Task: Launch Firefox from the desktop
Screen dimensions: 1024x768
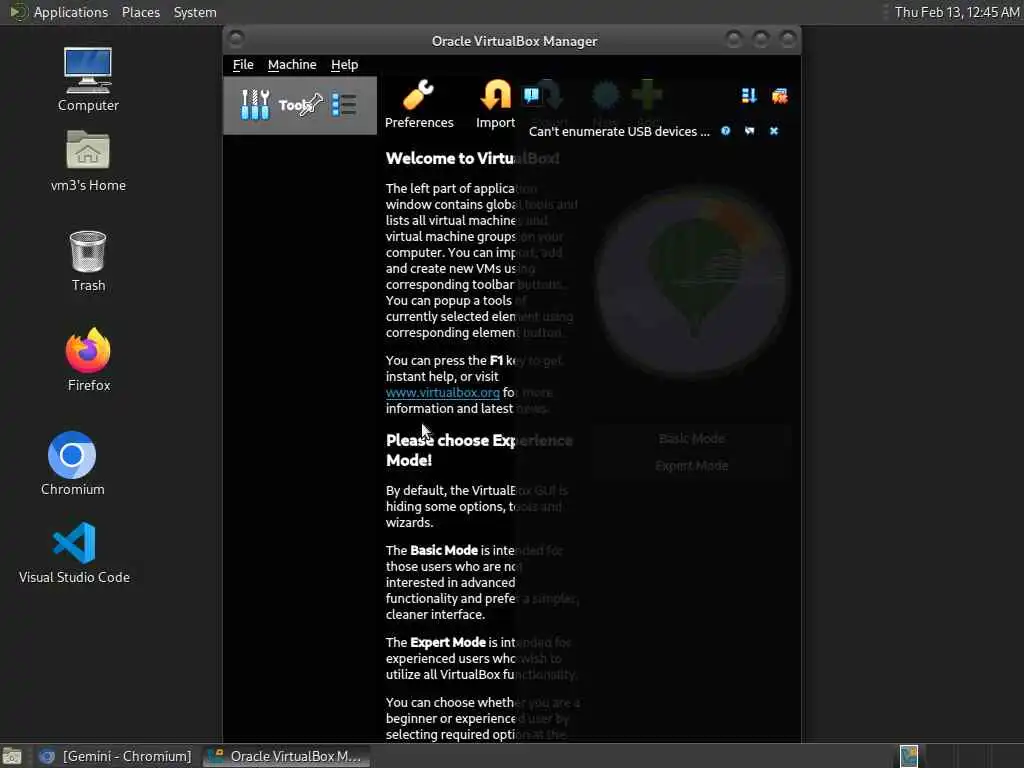Action: pos(88,360)
